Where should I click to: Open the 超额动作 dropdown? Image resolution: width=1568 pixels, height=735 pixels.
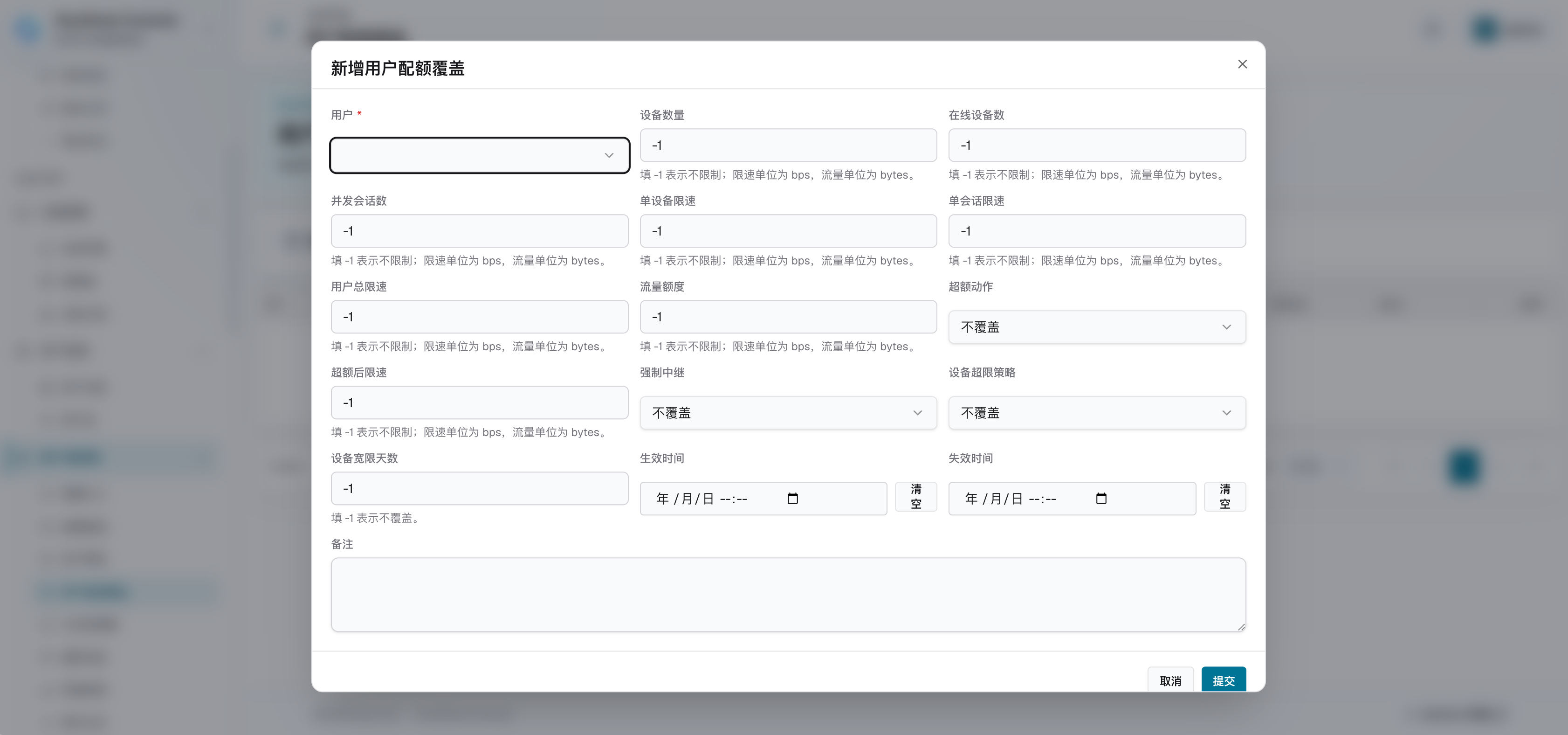[x=1097, y=327]
